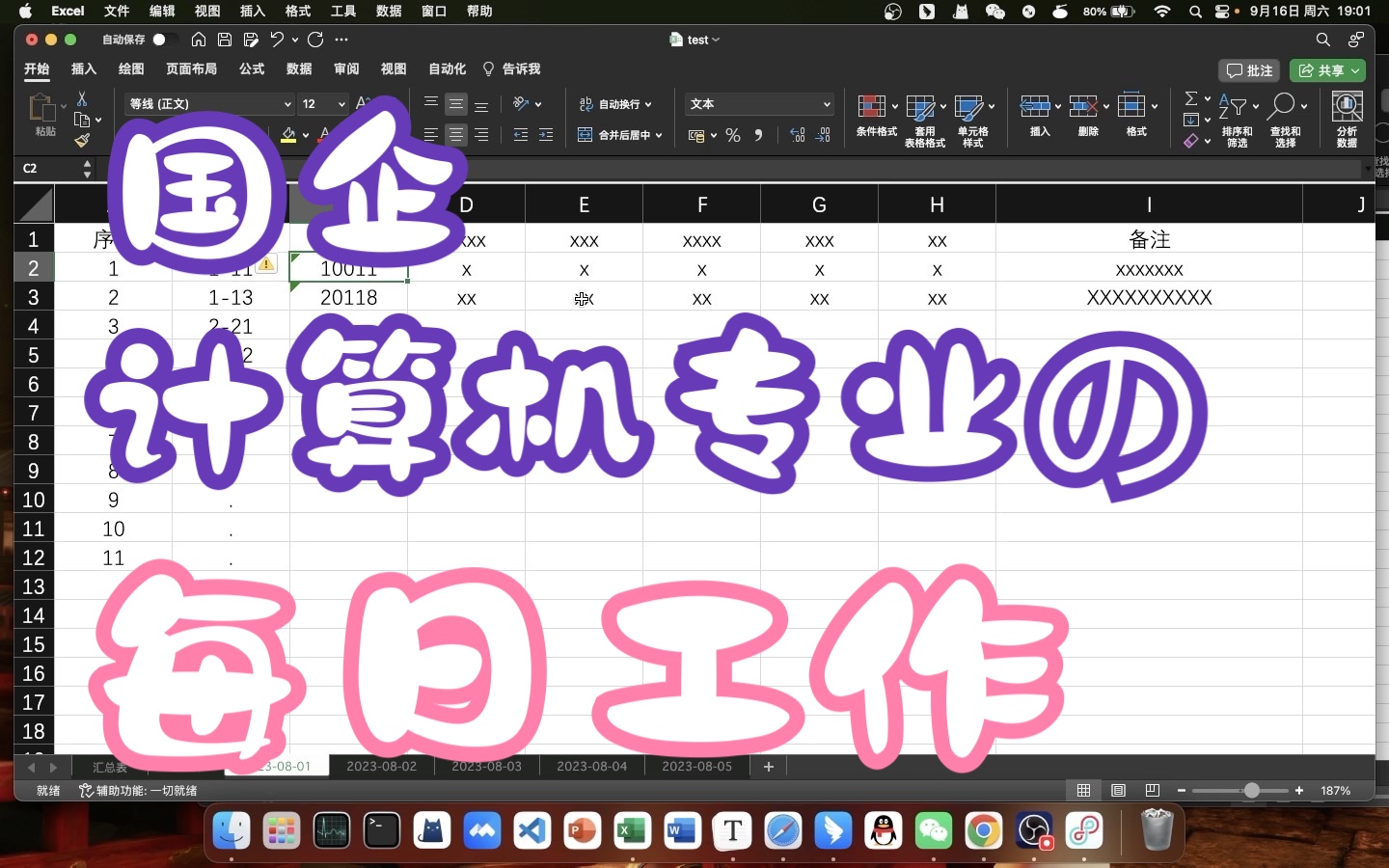
Task: Click the 告诉我 tell me search
Action: pyautogui.click(x=511, y=68)
